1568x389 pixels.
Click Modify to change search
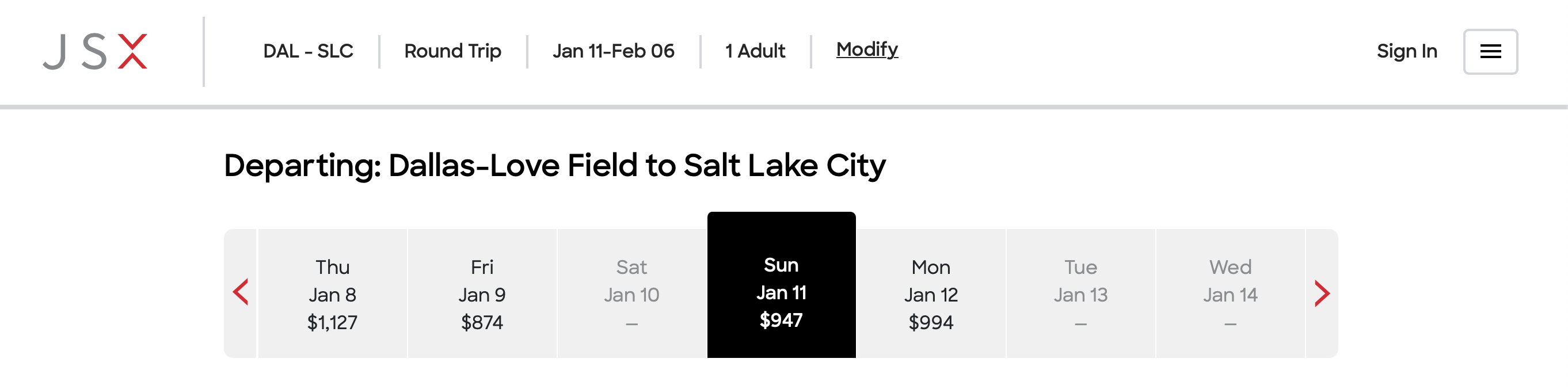point(866,49)
